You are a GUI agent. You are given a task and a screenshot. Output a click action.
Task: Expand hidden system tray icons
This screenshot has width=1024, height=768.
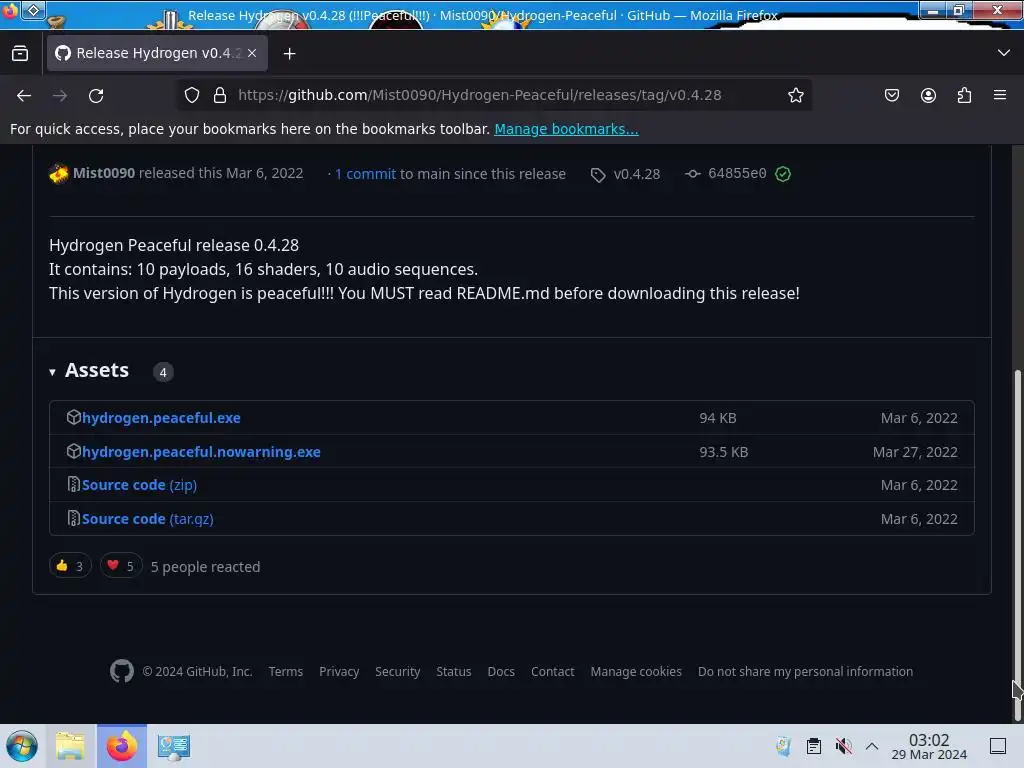(872, 746)
